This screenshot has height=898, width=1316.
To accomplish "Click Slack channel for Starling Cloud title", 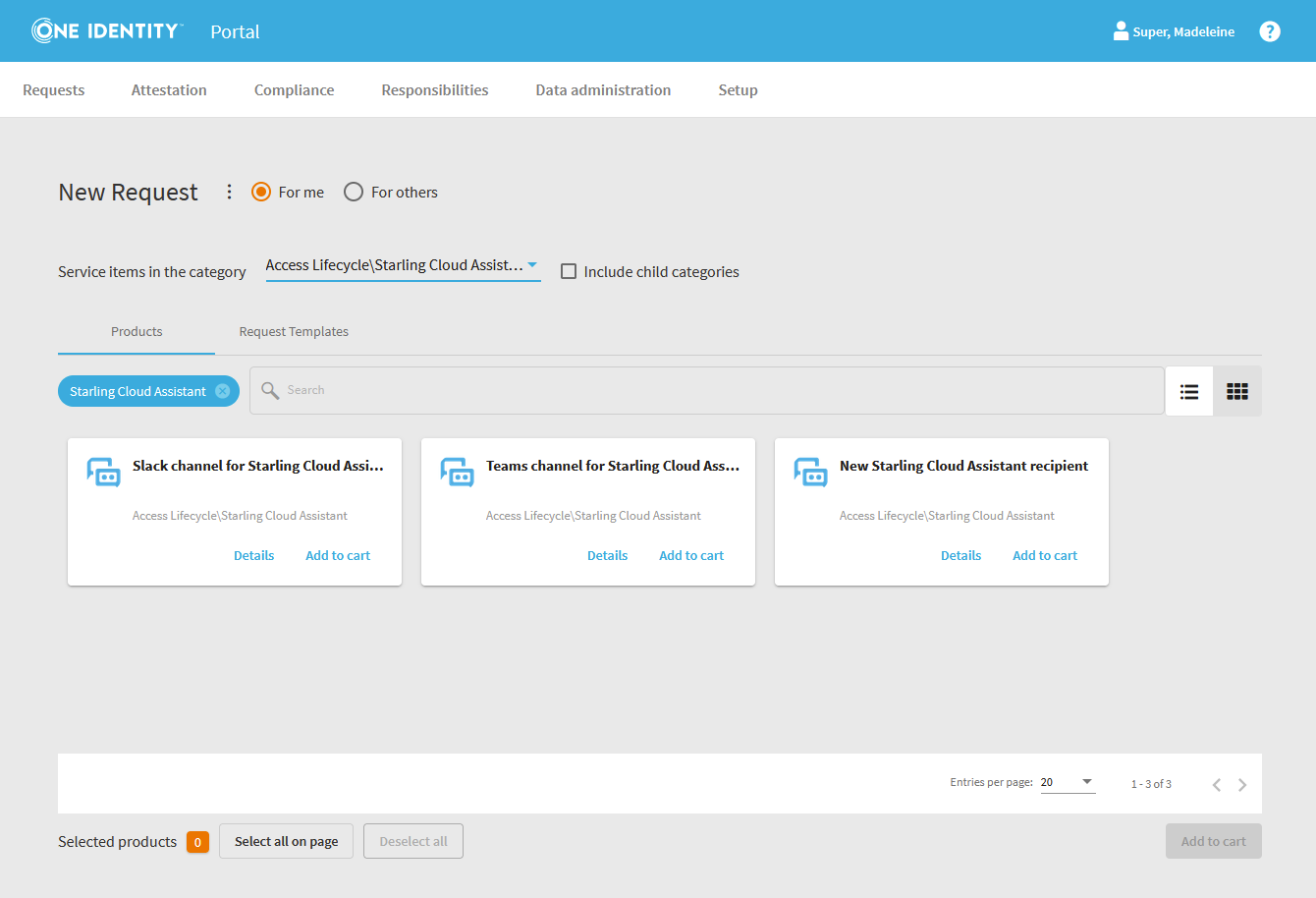I will point(258,466).
